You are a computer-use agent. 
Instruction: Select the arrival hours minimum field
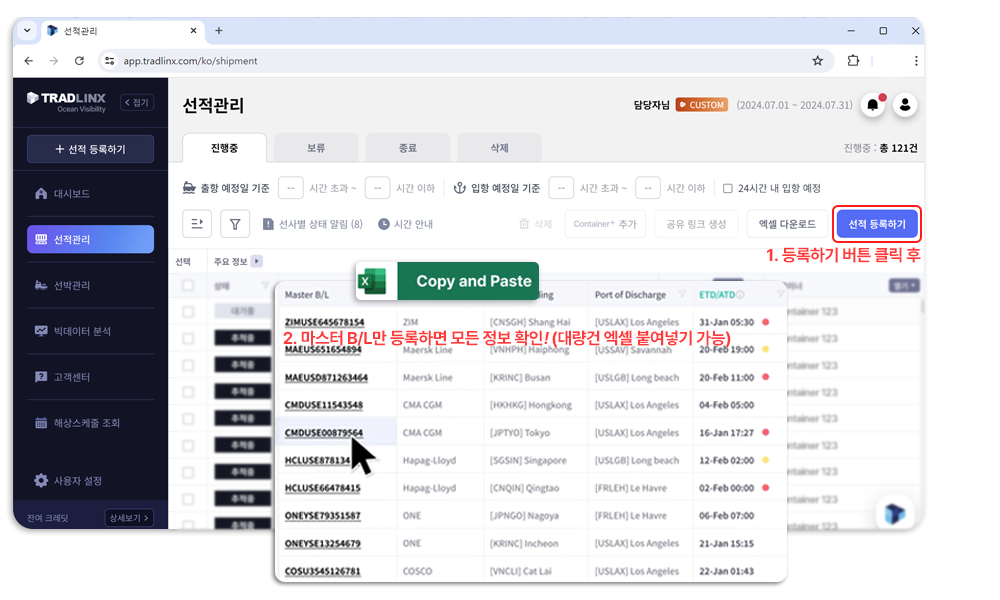point(561,188)
